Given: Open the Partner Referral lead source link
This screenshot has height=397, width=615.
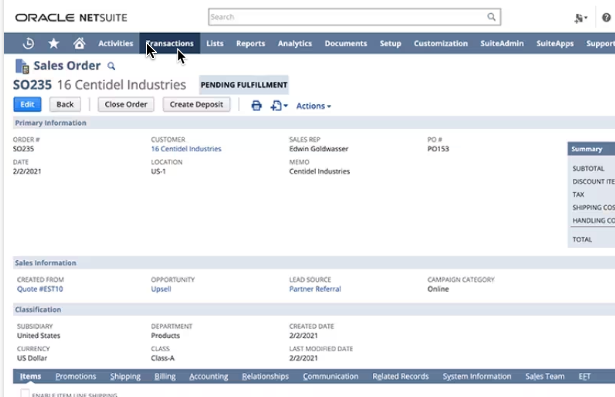Looking at the screenshot, I should pos(315,289).
